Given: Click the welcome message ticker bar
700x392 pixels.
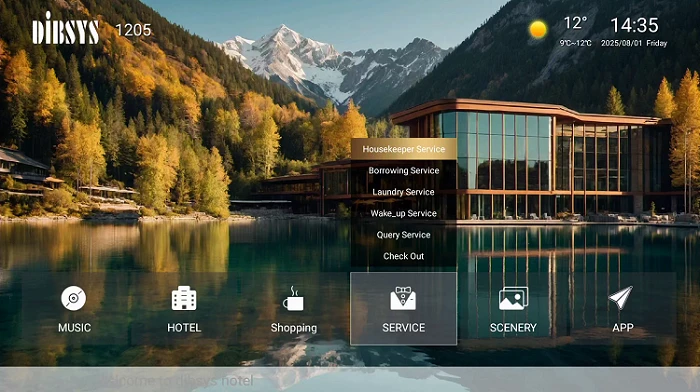Looking at the screenshot, I should [x=350, y=380].
